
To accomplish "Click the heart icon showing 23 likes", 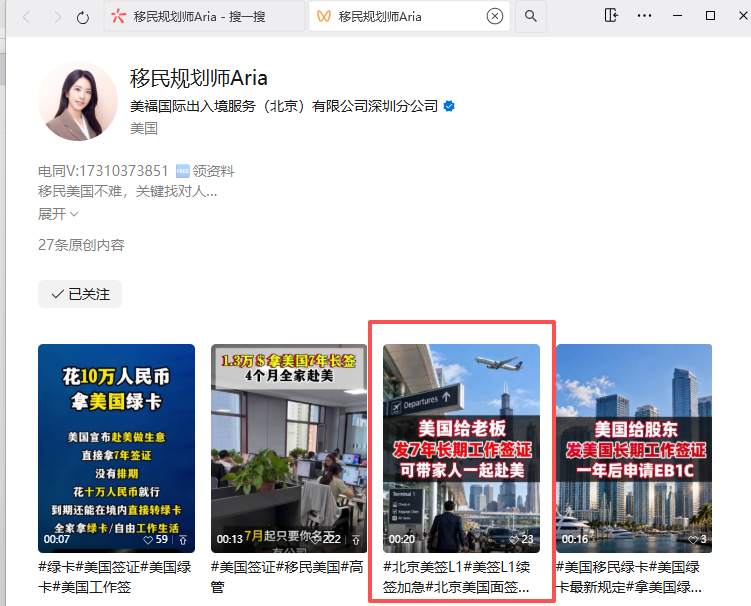I will point(514,540).
